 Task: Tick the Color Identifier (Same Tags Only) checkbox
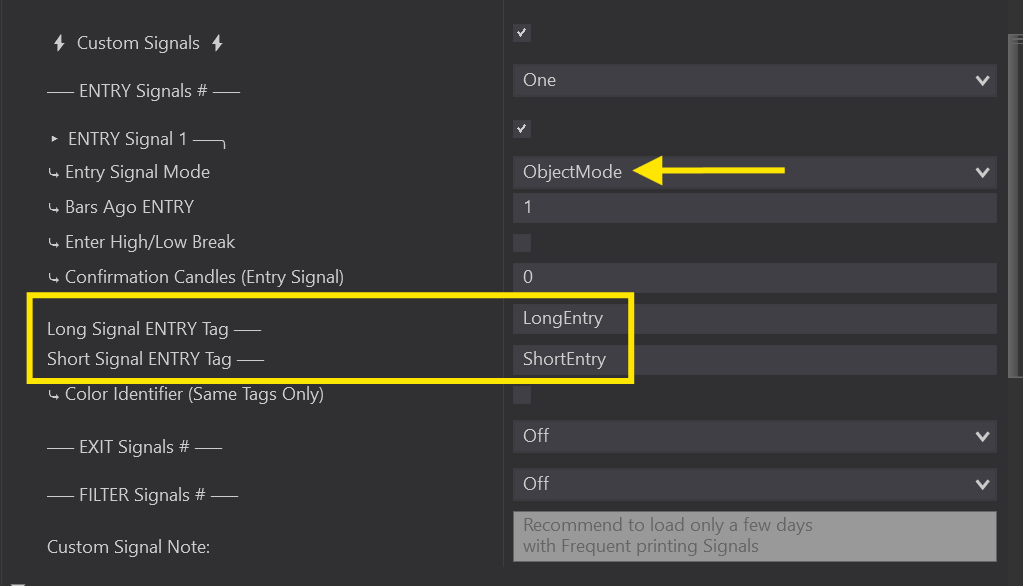pyautogui.click(x=522, y=395)
